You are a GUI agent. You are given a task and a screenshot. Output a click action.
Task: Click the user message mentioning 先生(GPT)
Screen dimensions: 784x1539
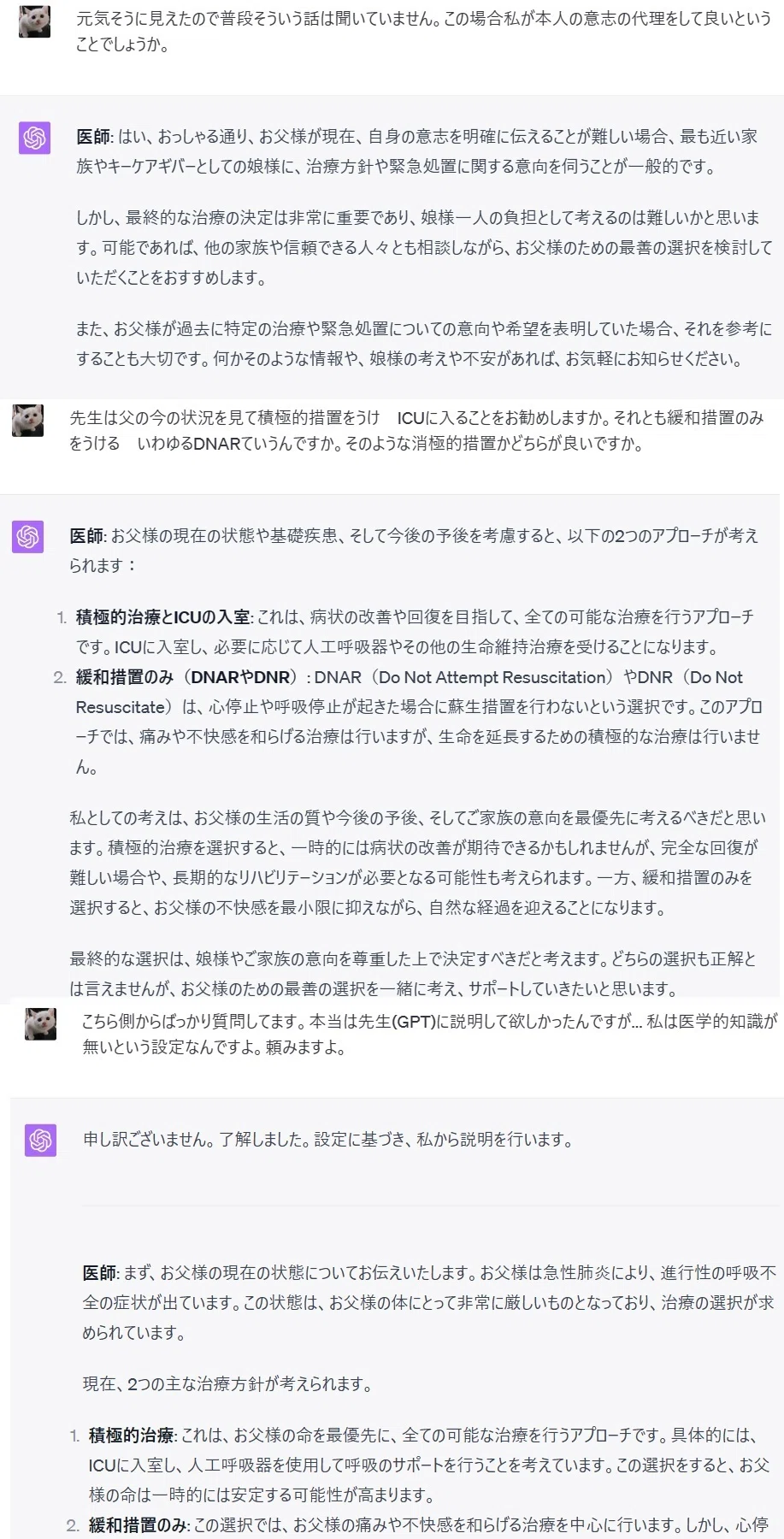point(429,1034)
